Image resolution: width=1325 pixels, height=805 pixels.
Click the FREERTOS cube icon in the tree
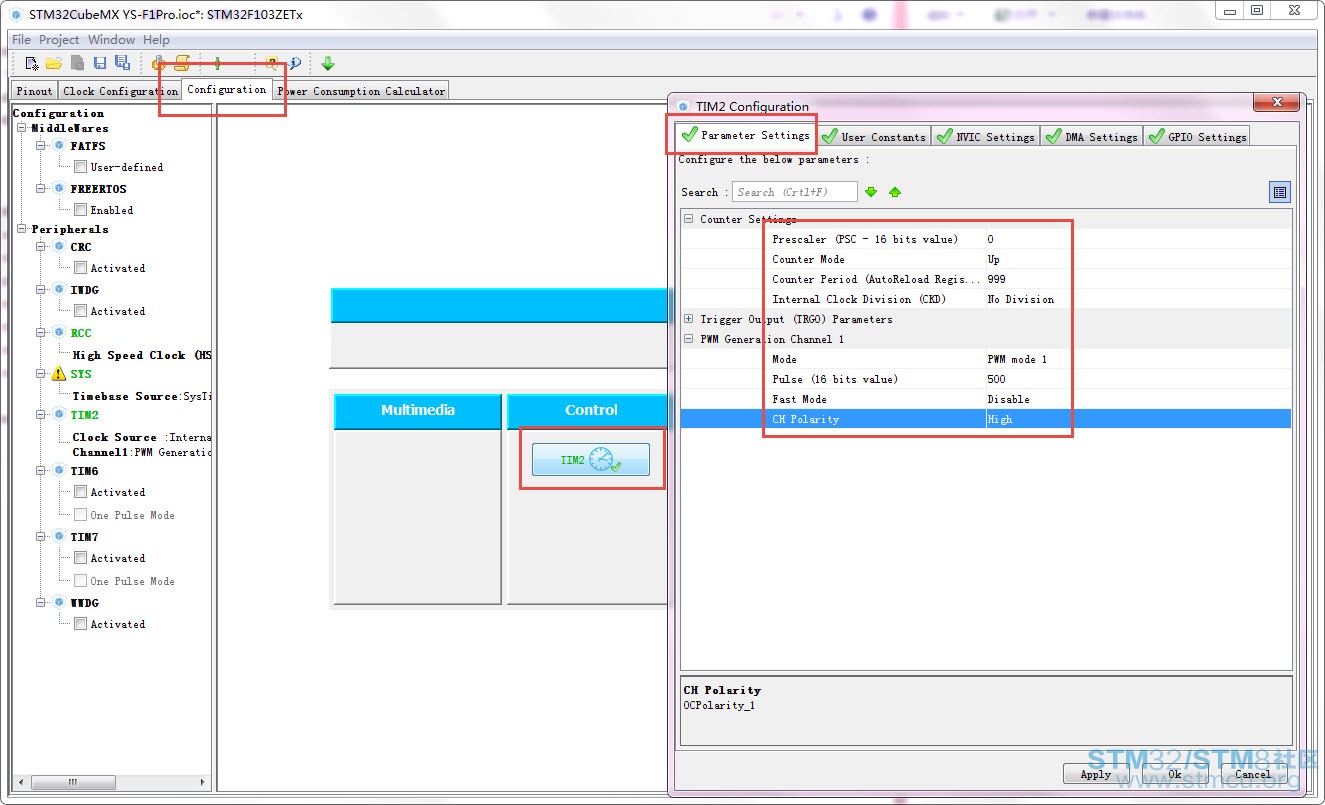click(x=59, y=189)
